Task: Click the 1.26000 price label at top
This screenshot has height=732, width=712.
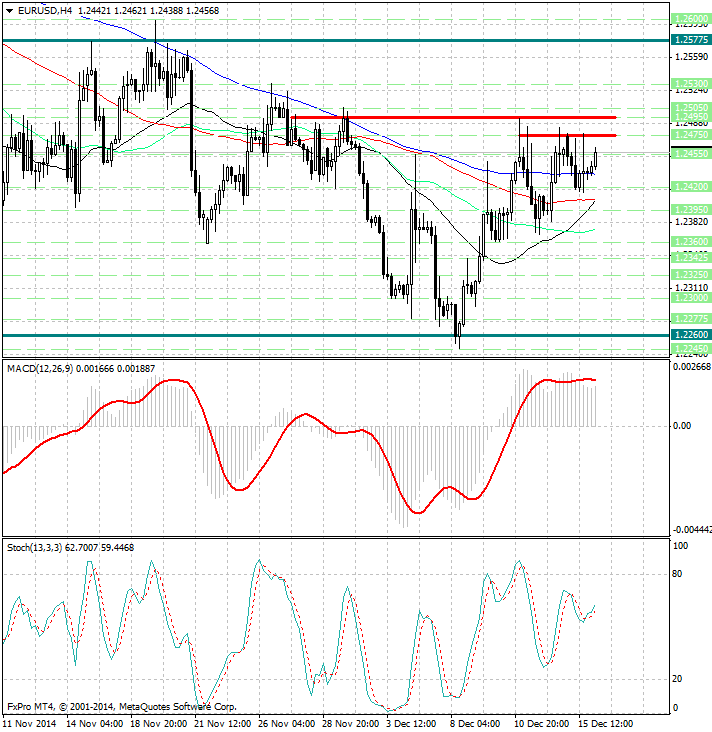Action: click(x=692, y=19)
